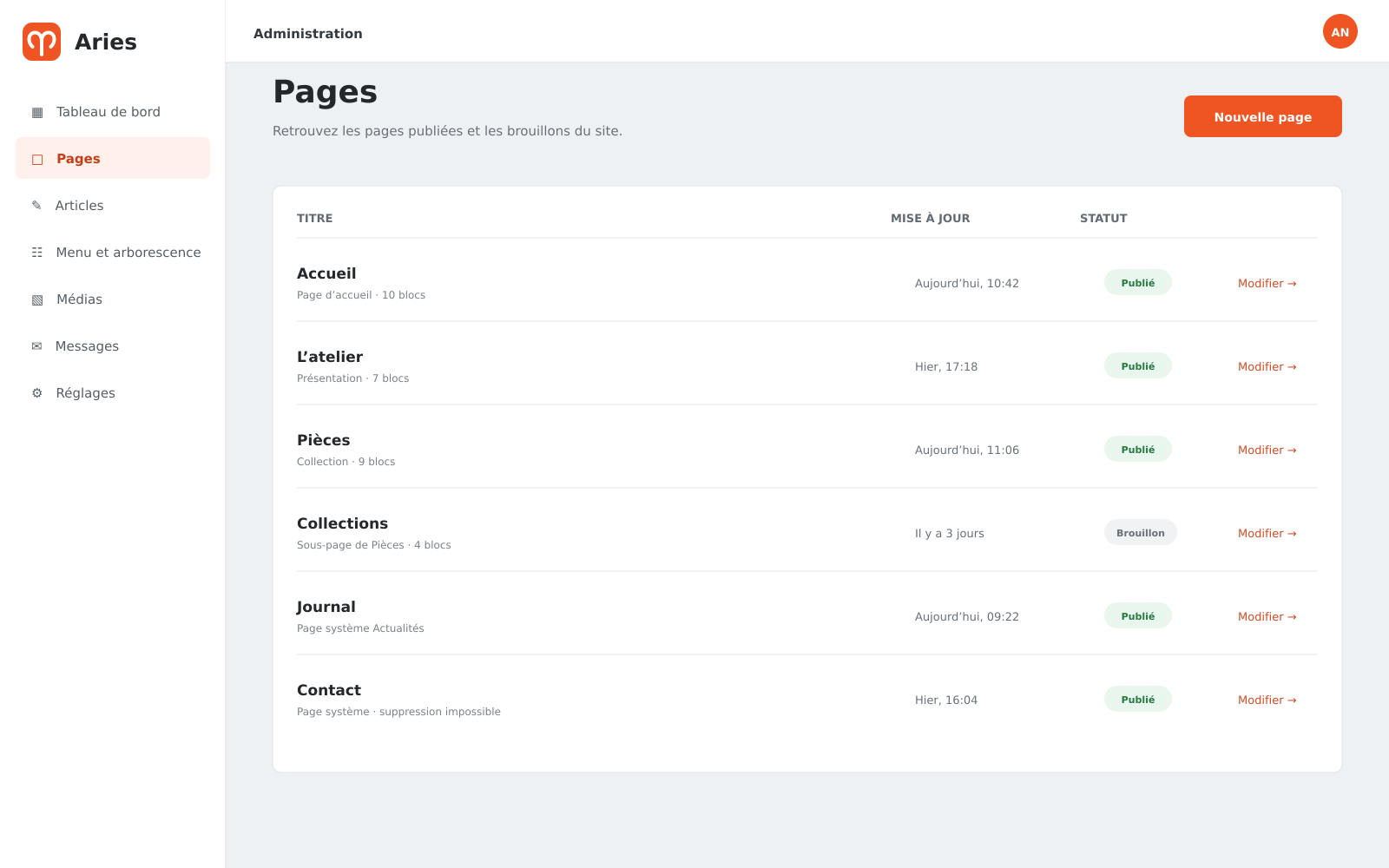Open the Messages sidebar item
The width and height of the screenshot is (1389, 868).
coord(113,345)
